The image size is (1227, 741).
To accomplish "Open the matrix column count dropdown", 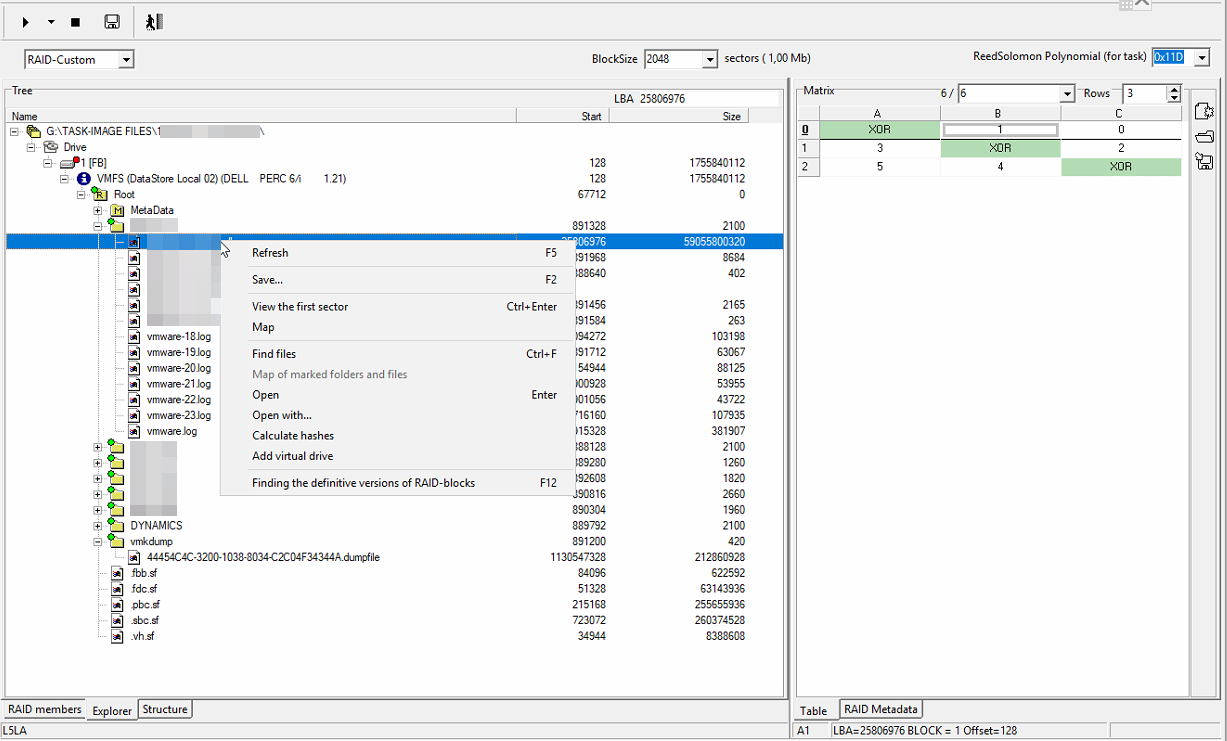I will (x=1067, y=93).
